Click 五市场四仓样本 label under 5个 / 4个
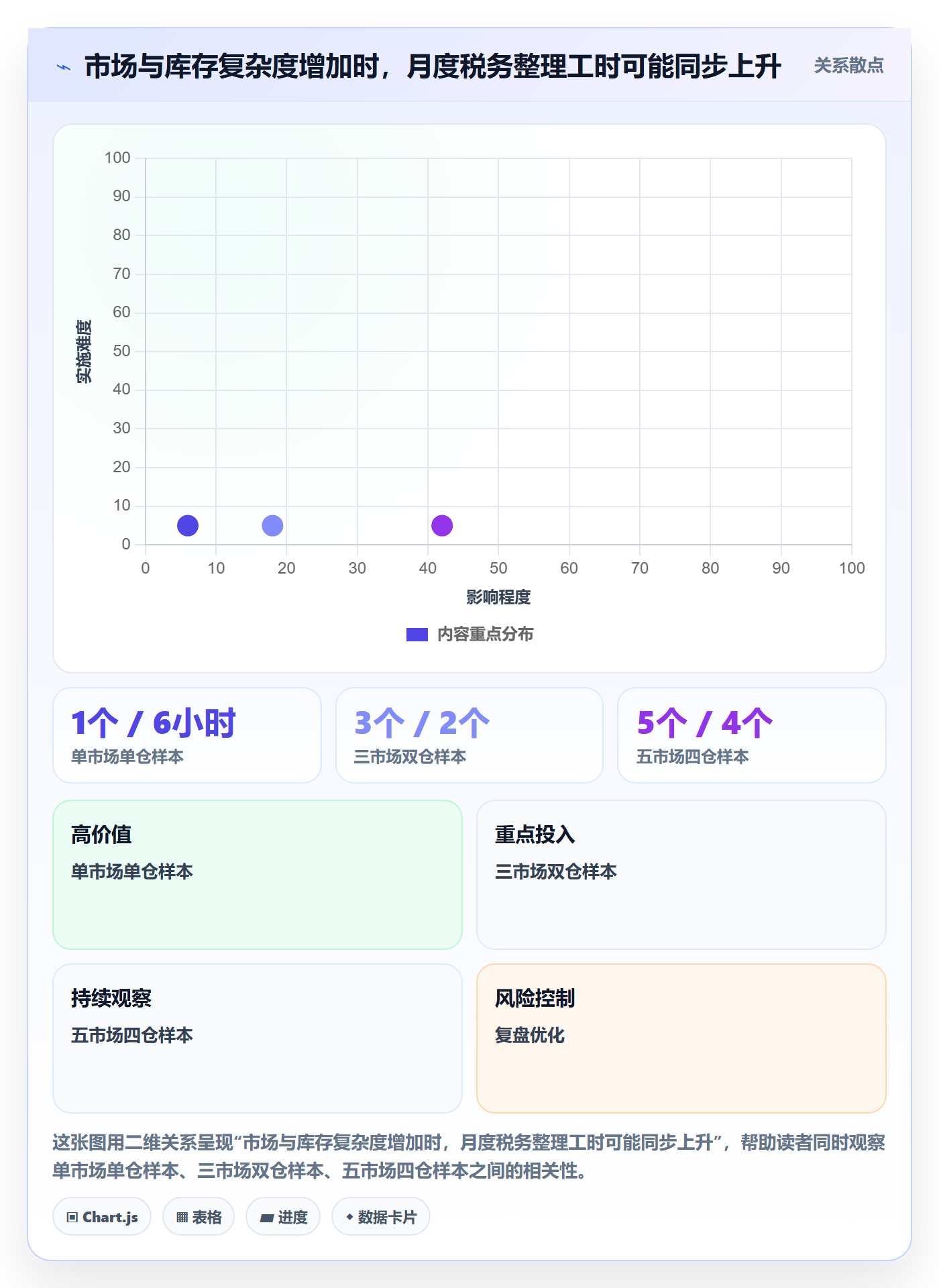The height and width of the screenshot is (1288, 939). pos(693,757)
